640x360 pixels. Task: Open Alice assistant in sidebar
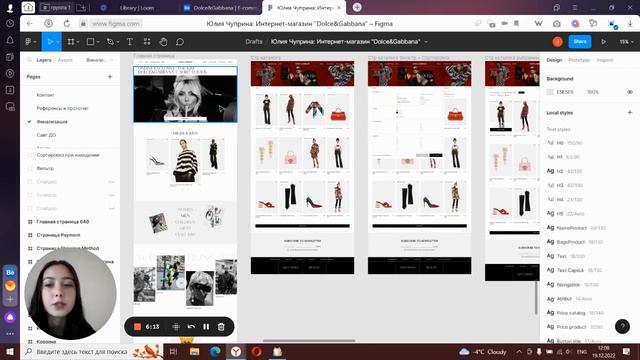10,317
